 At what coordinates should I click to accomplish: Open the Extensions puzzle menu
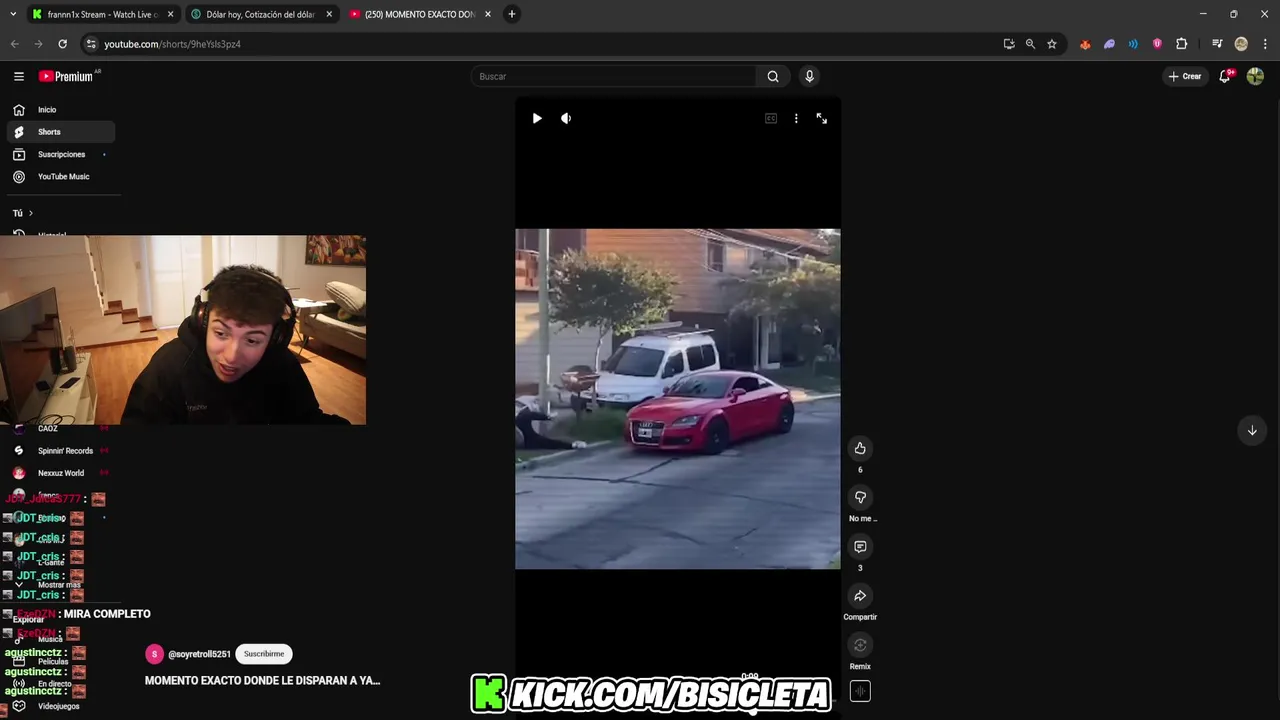click(1181, 44)
